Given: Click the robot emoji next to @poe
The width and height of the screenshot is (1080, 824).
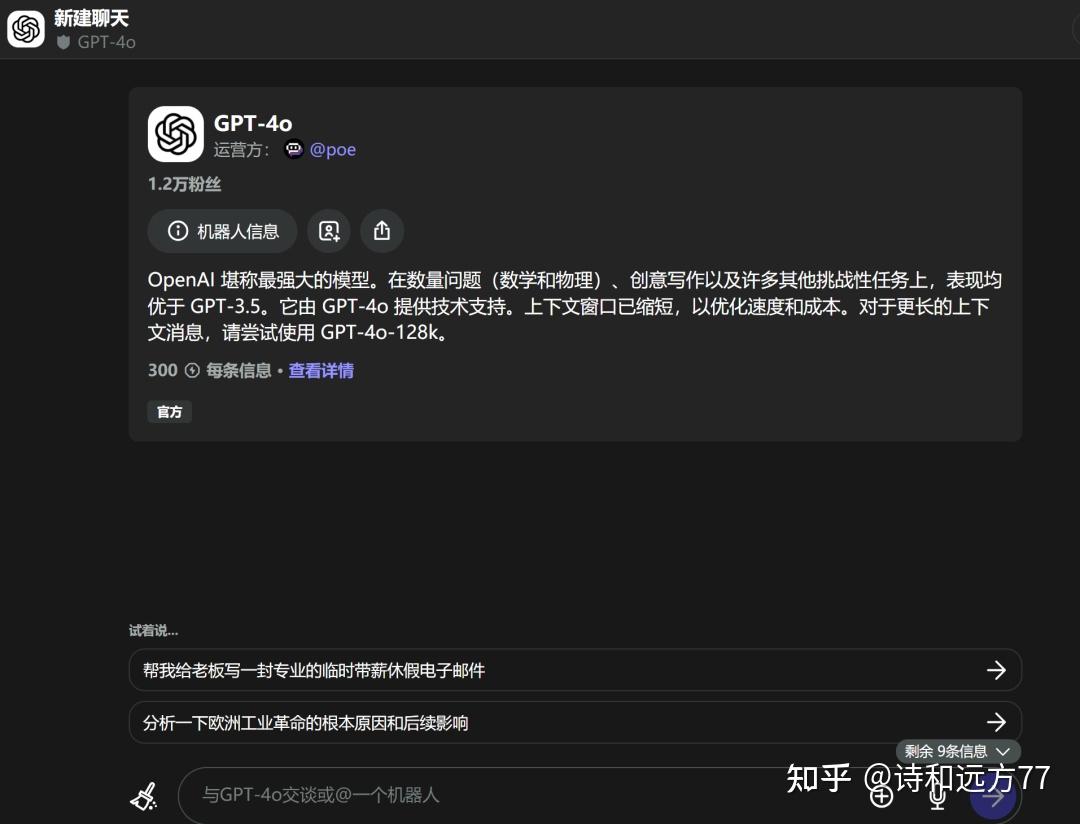Looking at the screenshot, I should (293, 150).
